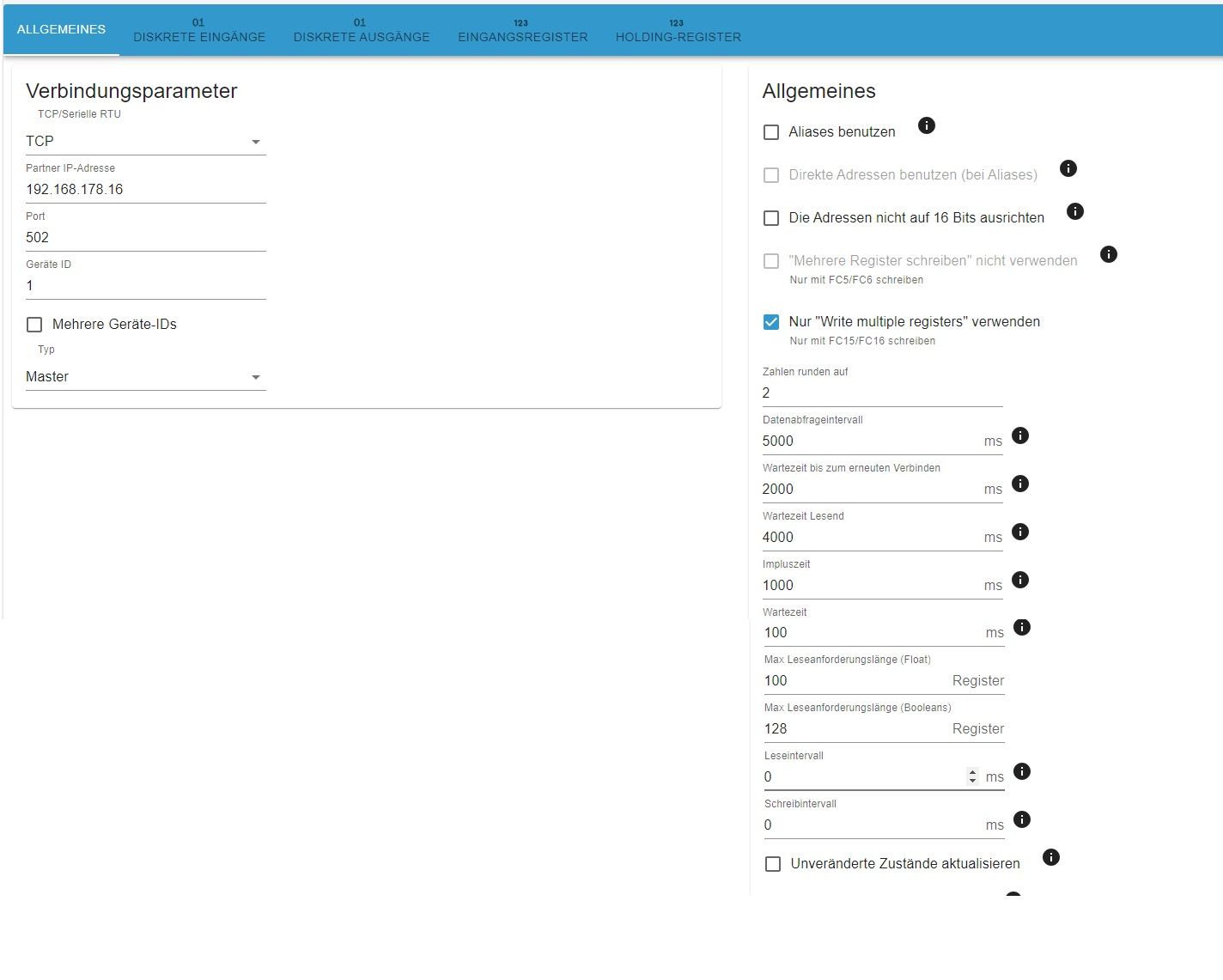
Task: Click info icon beside Wartezeit bis zum erneuten Verbinden
Action: (x=1019, y=484)
